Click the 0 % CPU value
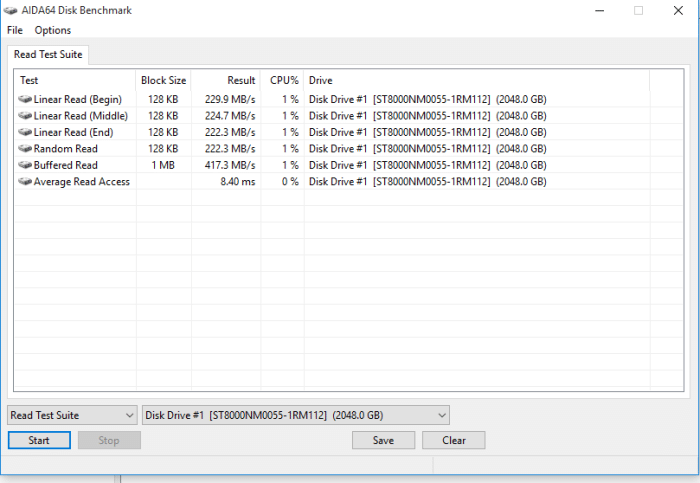Image resolution: width=700 pixels, height=483 pixels. tap(290, 182)
